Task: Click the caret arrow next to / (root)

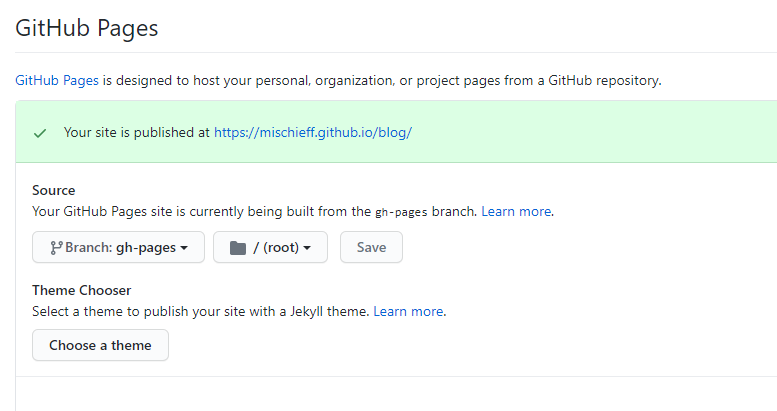Action: [308, 248]
